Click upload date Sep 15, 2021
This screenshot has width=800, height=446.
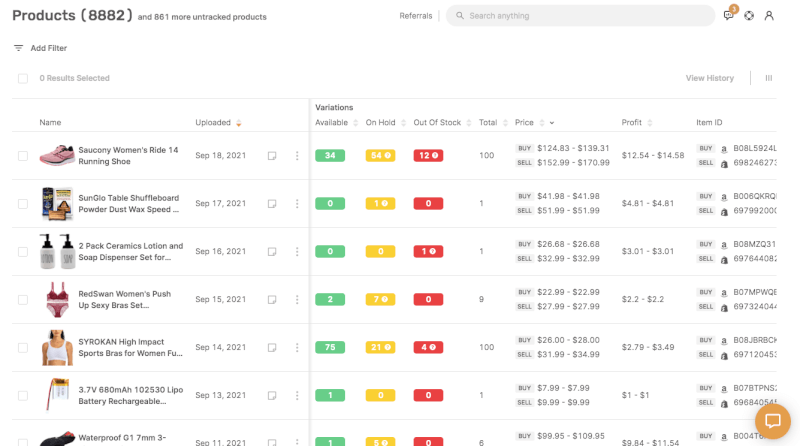[x=220, y=300]
